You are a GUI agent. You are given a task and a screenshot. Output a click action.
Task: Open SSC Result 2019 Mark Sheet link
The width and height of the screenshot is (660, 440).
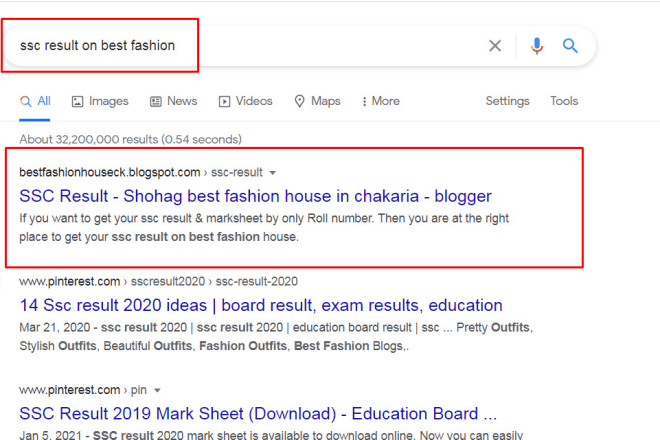coord(258,414)
